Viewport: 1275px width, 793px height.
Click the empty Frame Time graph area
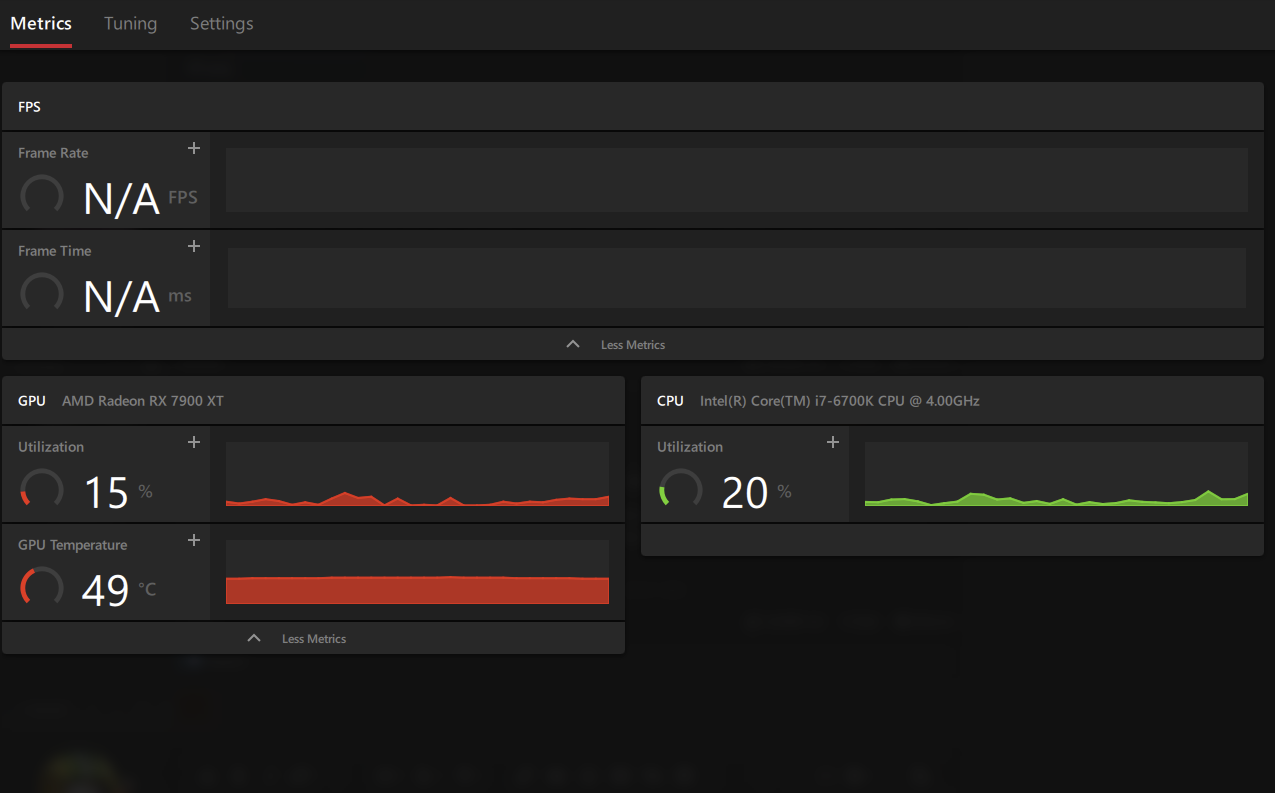(x=737, y=278)
